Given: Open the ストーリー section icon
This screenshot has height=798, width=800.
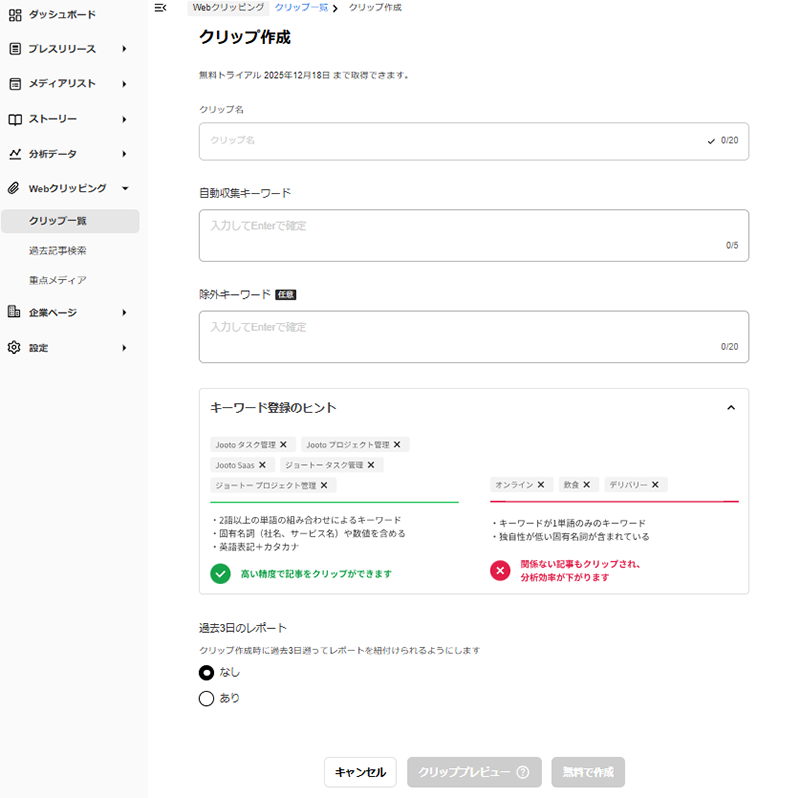Looking at the screenshot, I should click(x=15, y=119).
